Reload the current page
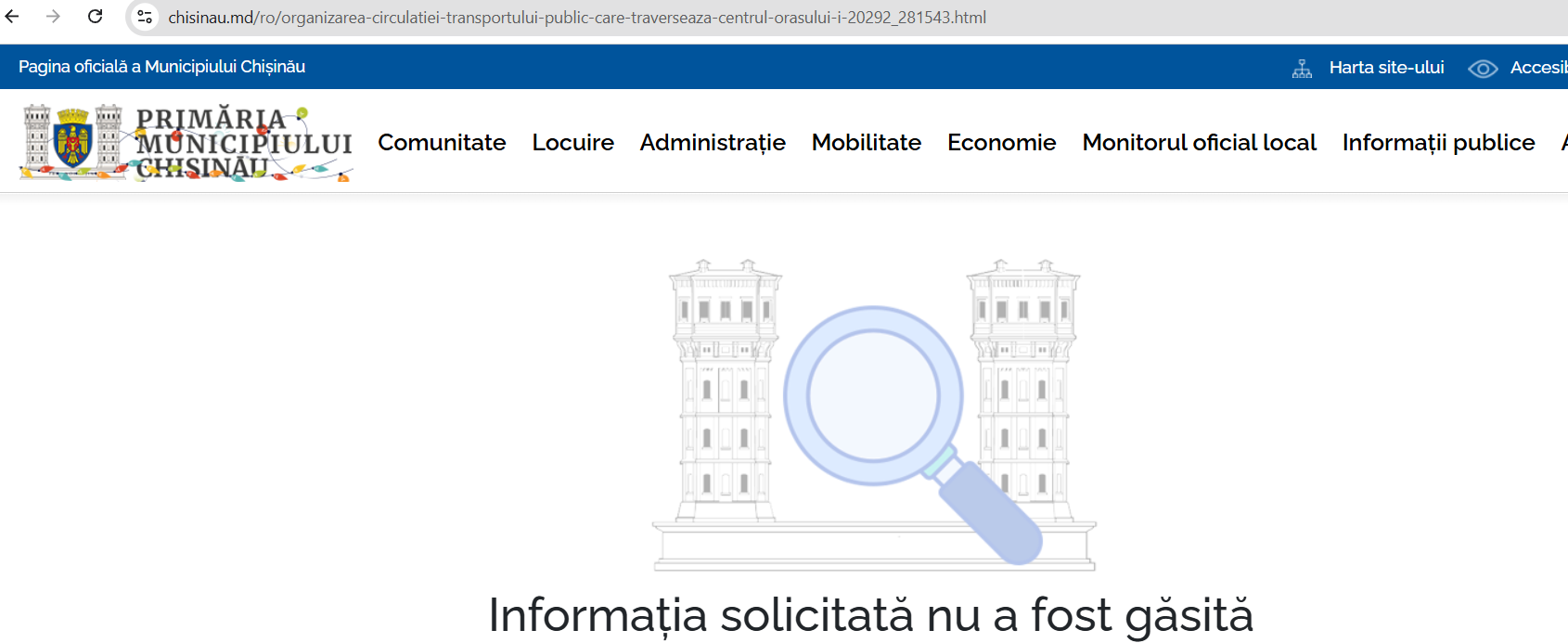The width and height of the screenshot is (1568, 643). [95, 17]
